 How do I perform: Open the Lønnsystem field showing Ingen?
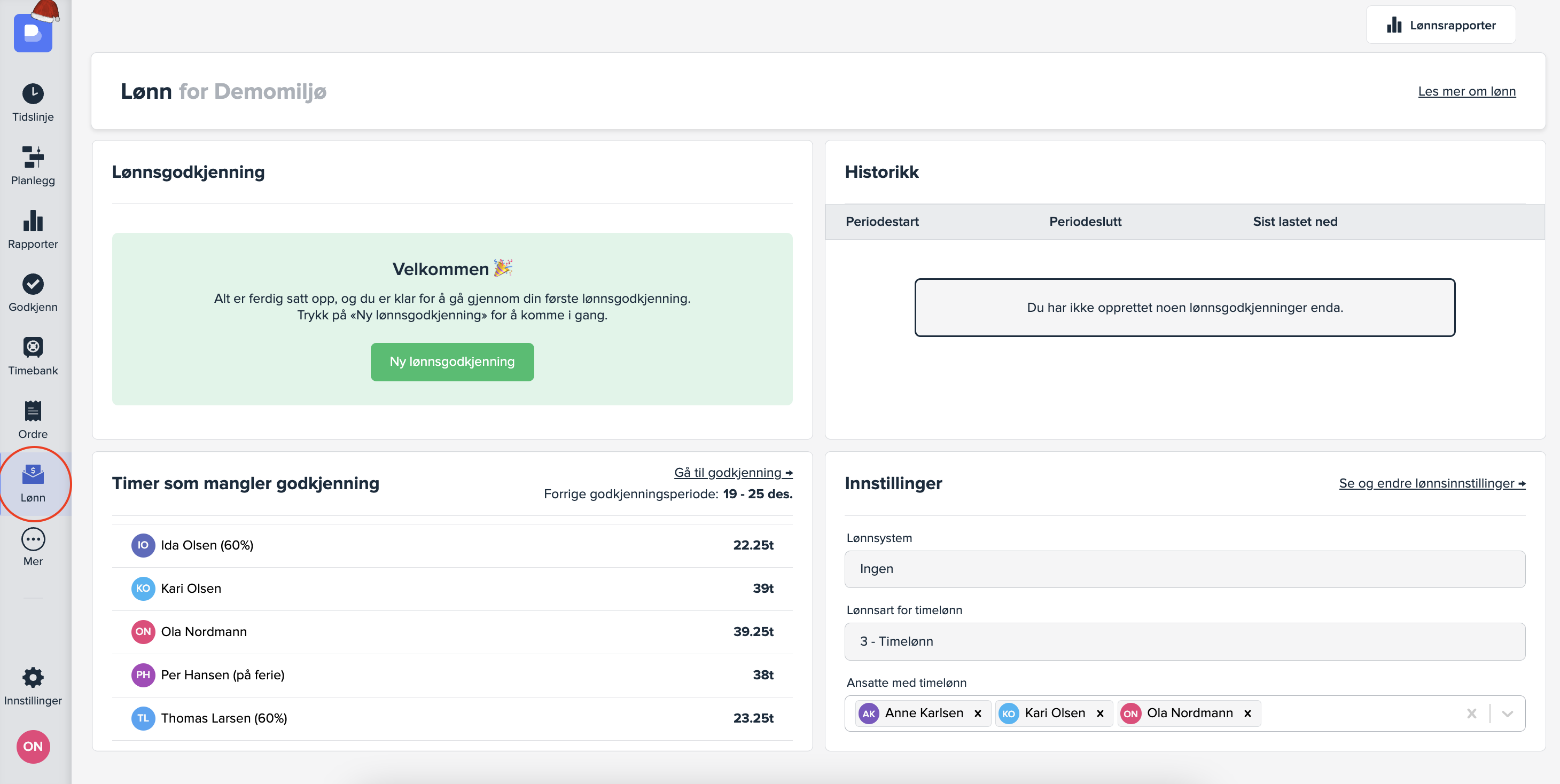coord(1184,568)
